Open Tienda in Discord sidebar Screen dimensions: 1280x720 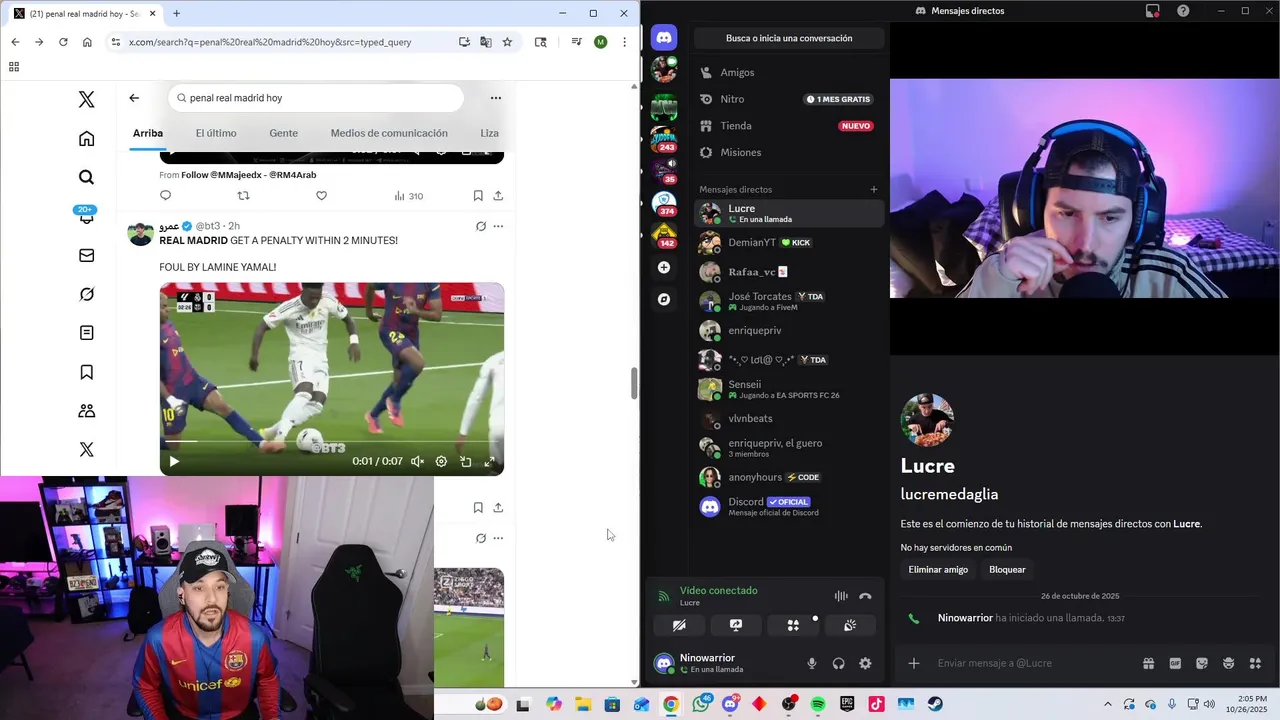point(789,126)
